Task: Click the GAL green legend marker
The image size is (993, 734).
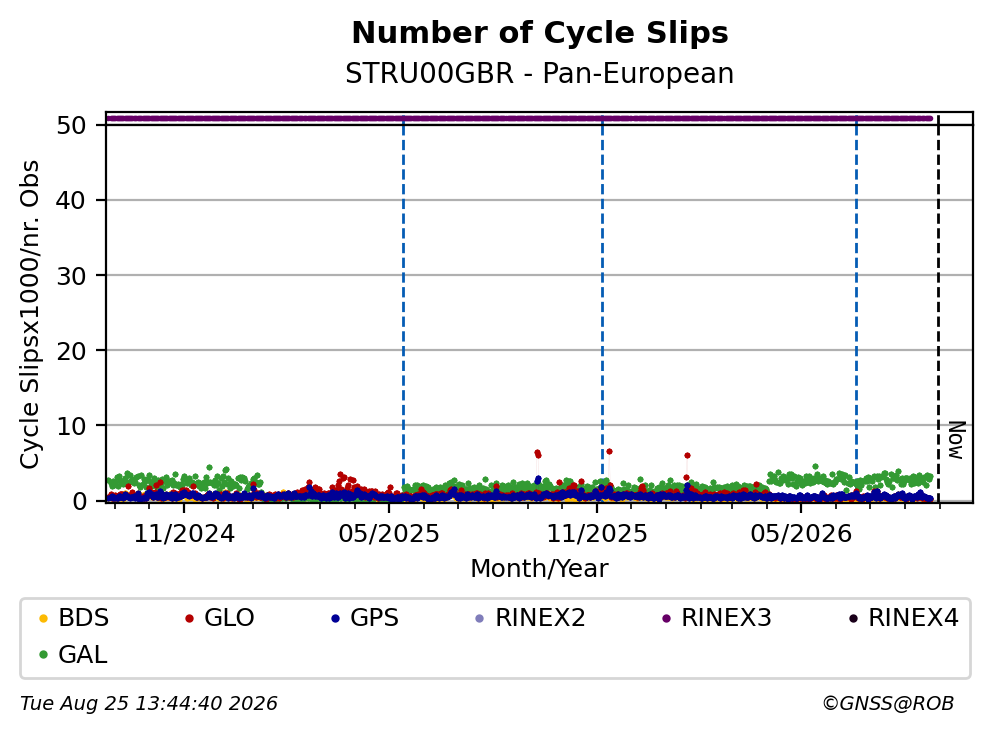Action: 43,655
